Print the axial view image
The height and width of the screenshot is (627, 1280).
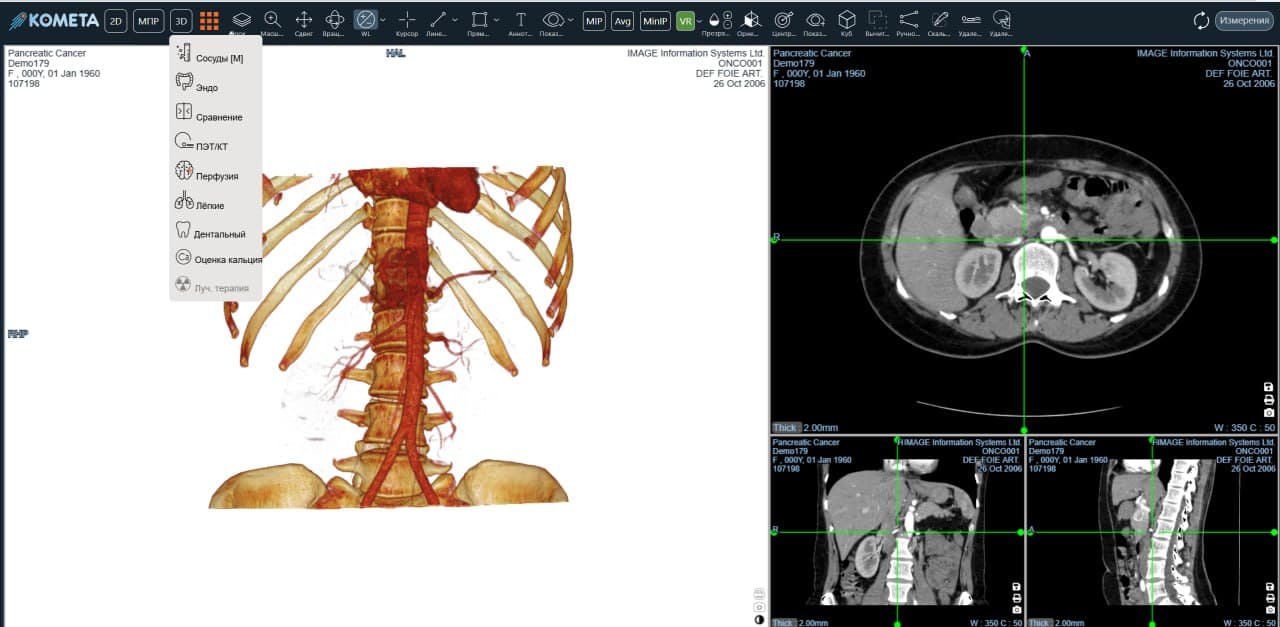coord(1268,400)
